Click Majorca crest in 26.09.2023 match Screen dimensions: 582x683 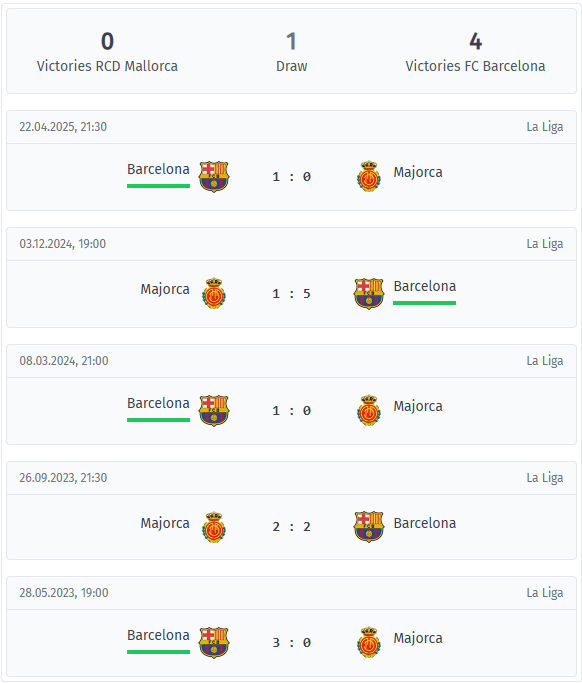[214, 527]
